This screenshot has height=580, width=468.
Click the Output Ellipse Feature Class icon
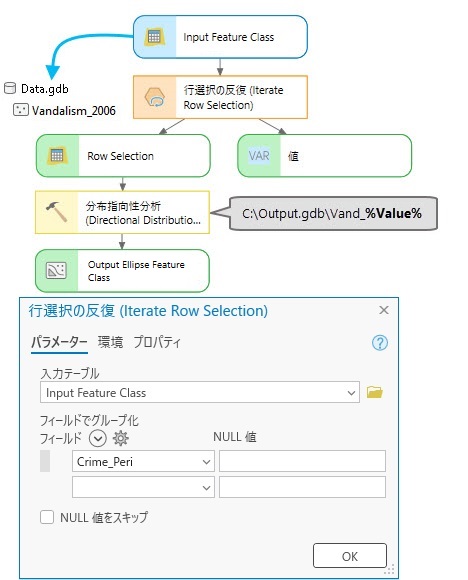coord(56,270)
